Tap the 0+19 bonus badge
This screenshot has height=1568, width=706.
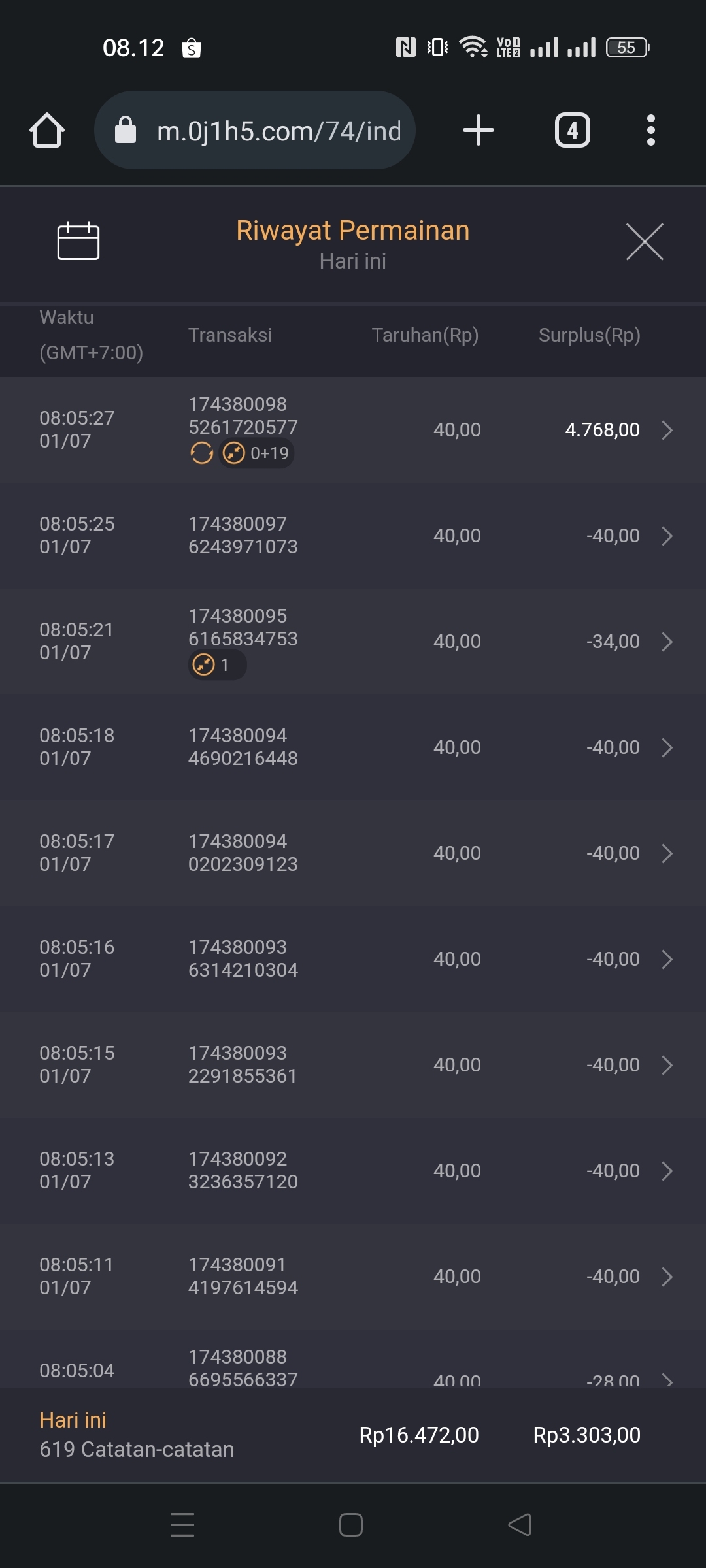258,453
